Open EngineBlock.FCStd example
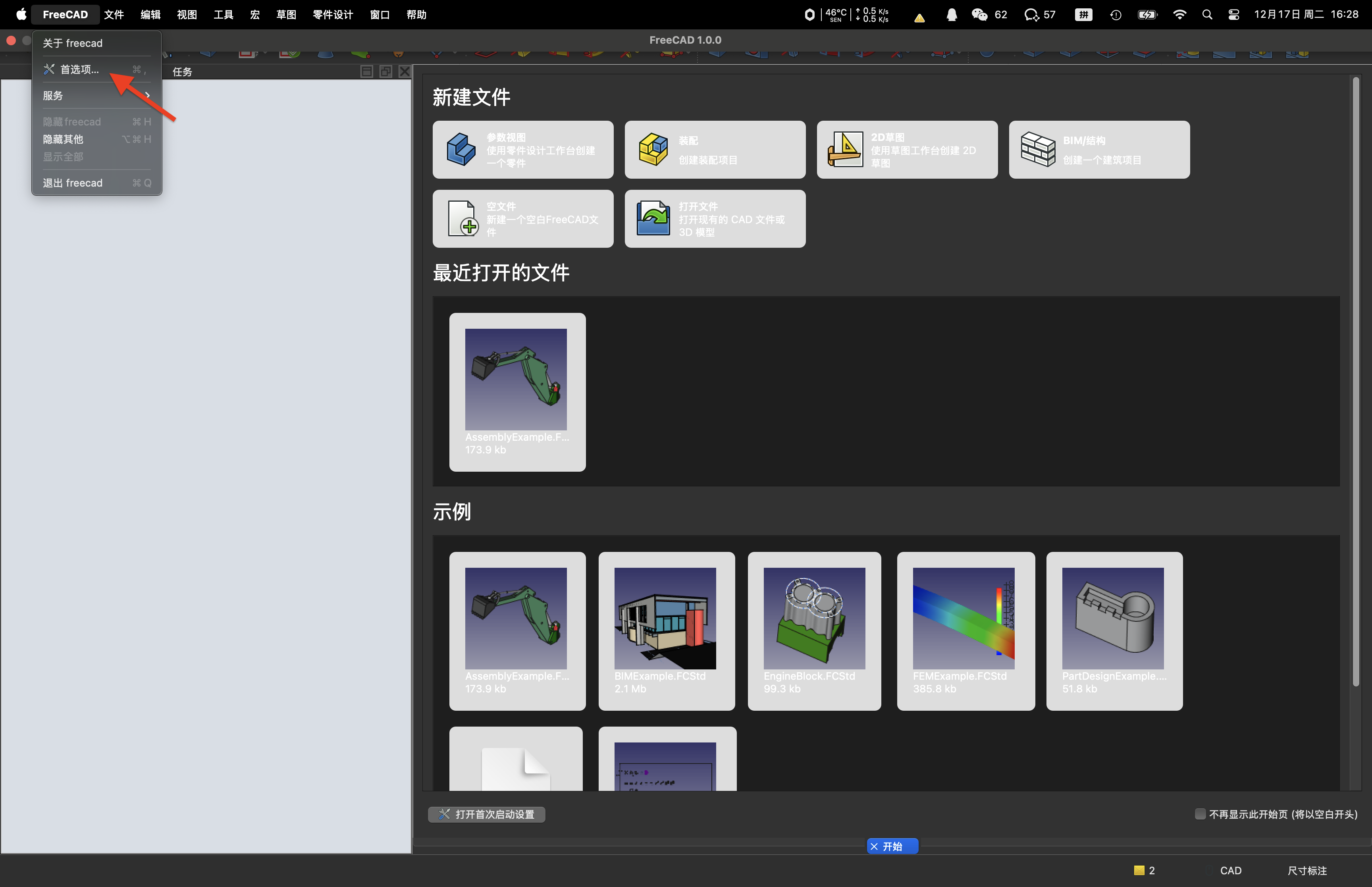1372x887 pixels. 814,631
